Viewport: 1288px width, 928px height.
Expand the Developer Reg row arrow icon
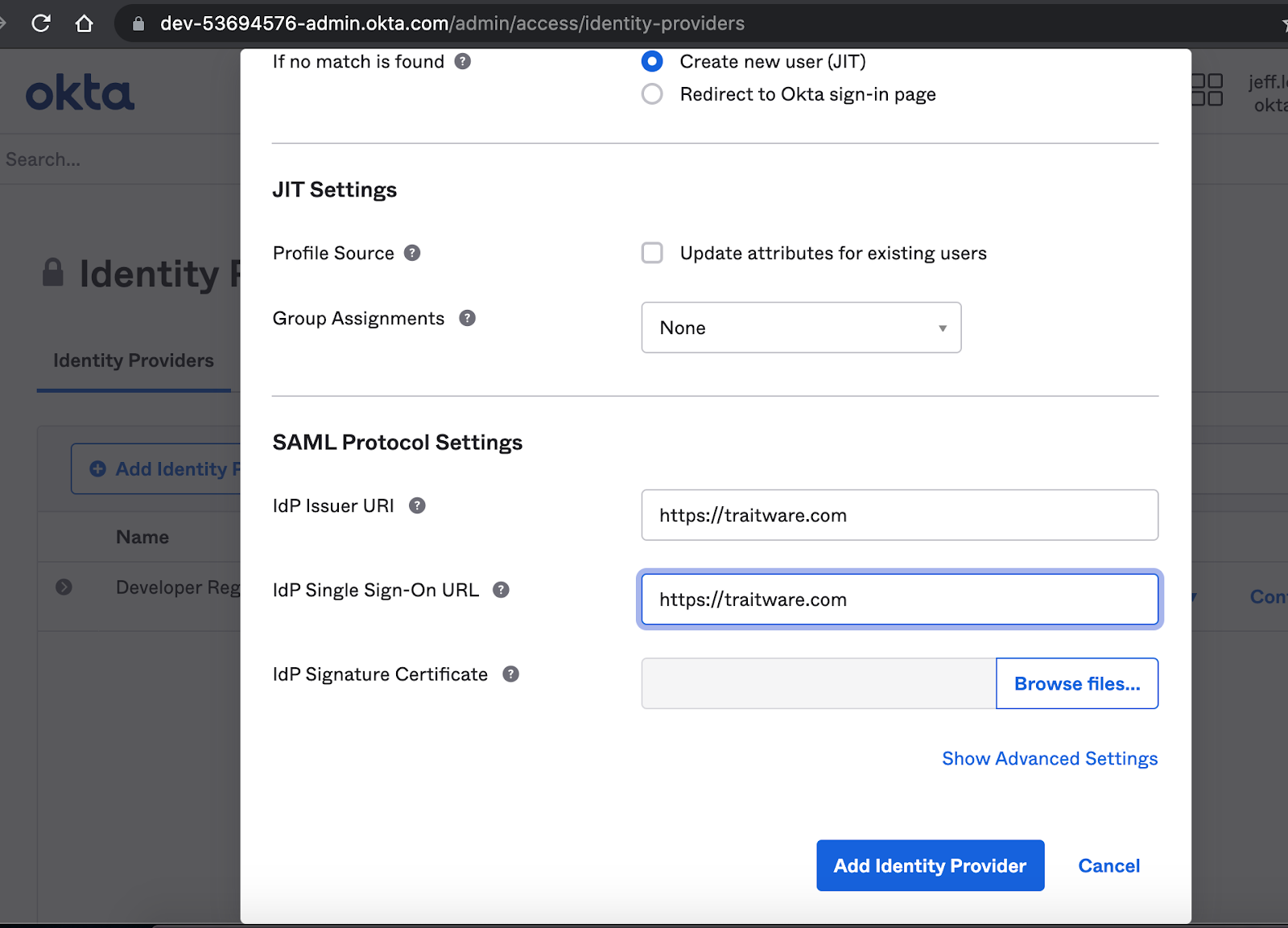pos(64,588)
